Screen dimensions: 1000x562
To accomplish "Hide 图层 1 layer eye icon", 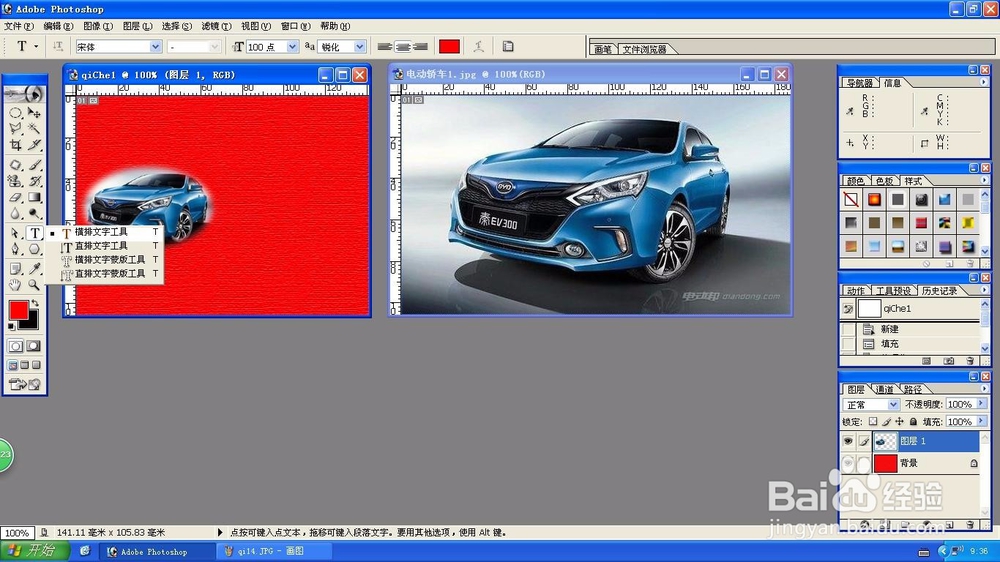I will [848, 441].
